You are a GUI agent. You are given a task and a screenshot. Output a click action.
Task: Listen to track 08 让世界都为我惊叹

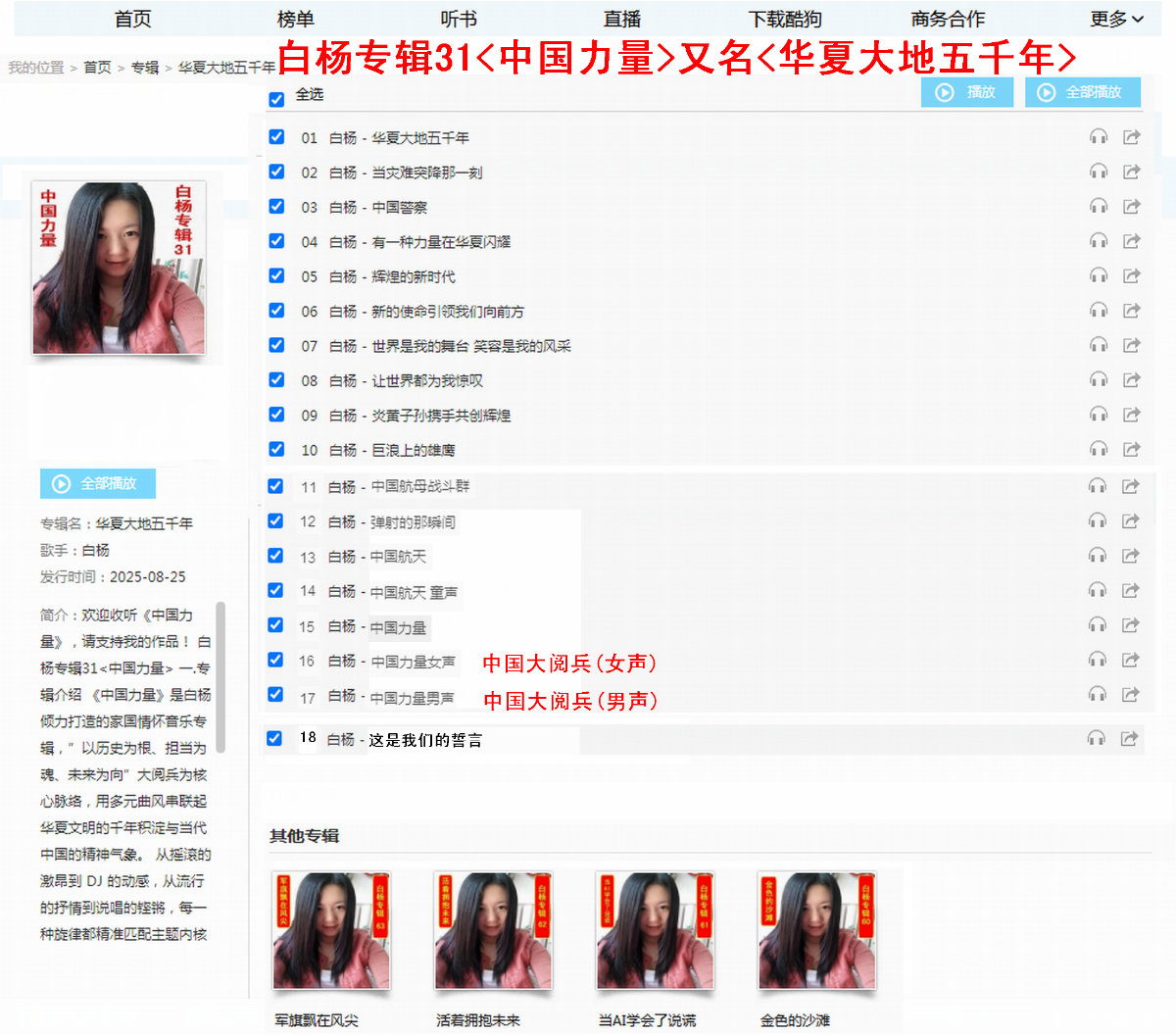(x=1099, y=380)
